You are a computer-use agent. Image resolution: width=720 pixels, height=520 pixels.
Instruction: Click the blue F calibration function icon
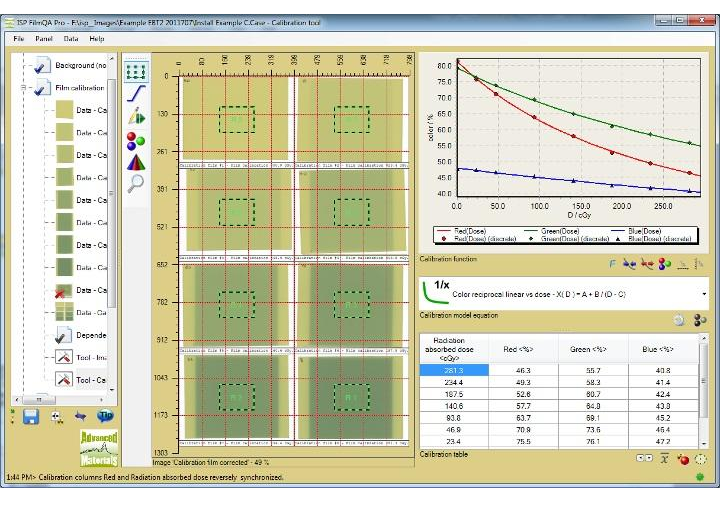coord(612,264)
